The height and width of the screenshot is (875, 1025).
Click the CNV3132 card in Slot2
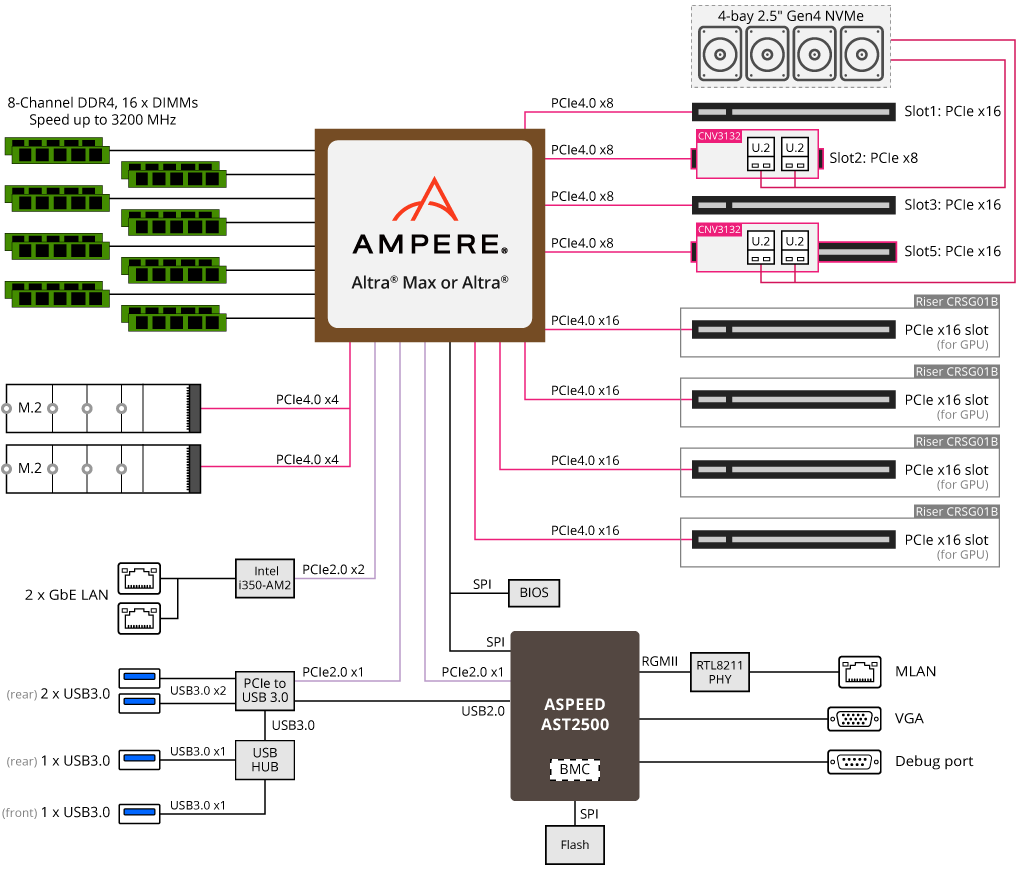[x=757, y=154]
